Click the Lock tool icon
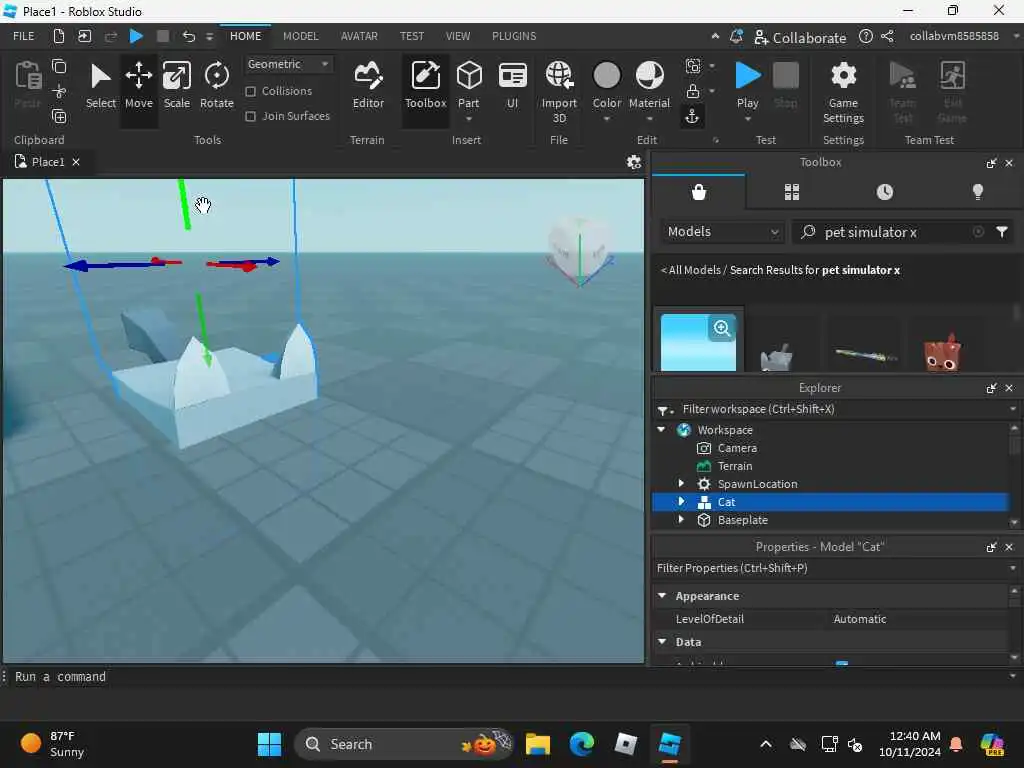Screen dimensions: 1024x768 point(693,91)
